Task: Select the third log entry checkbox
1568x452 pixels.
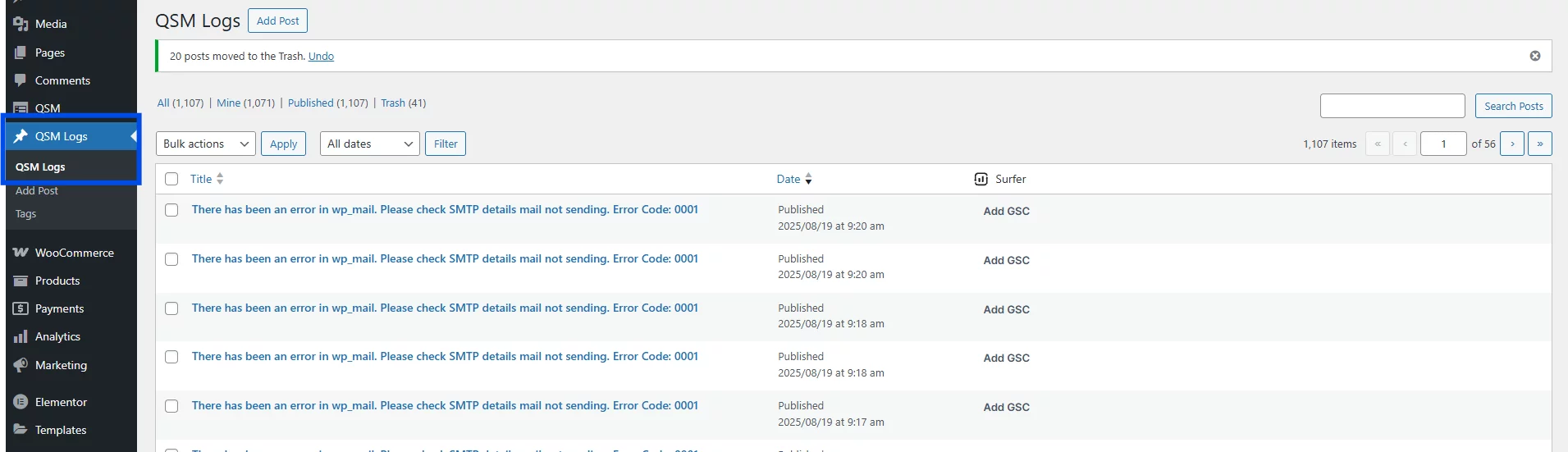Action: (171, 308)
